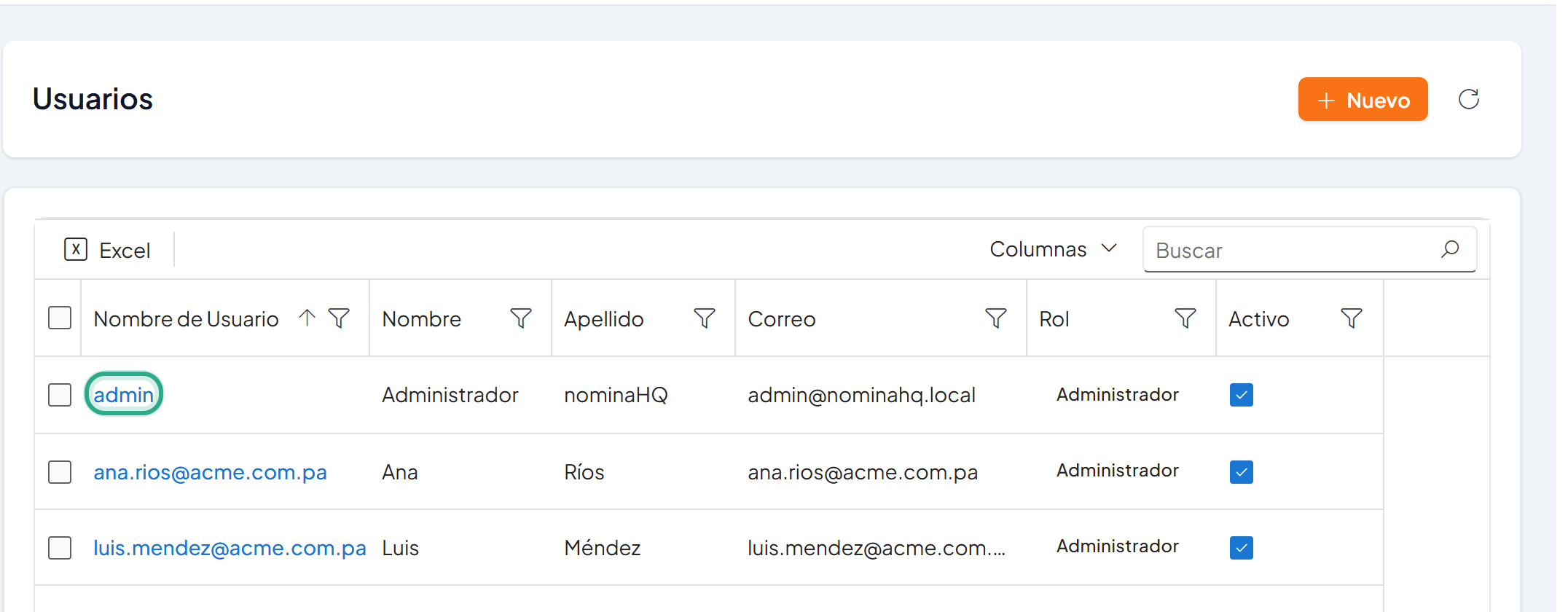Click the Administrador role cell for admin
The width and height of the screenshot is (1568, 612).
coord(1117,394)
